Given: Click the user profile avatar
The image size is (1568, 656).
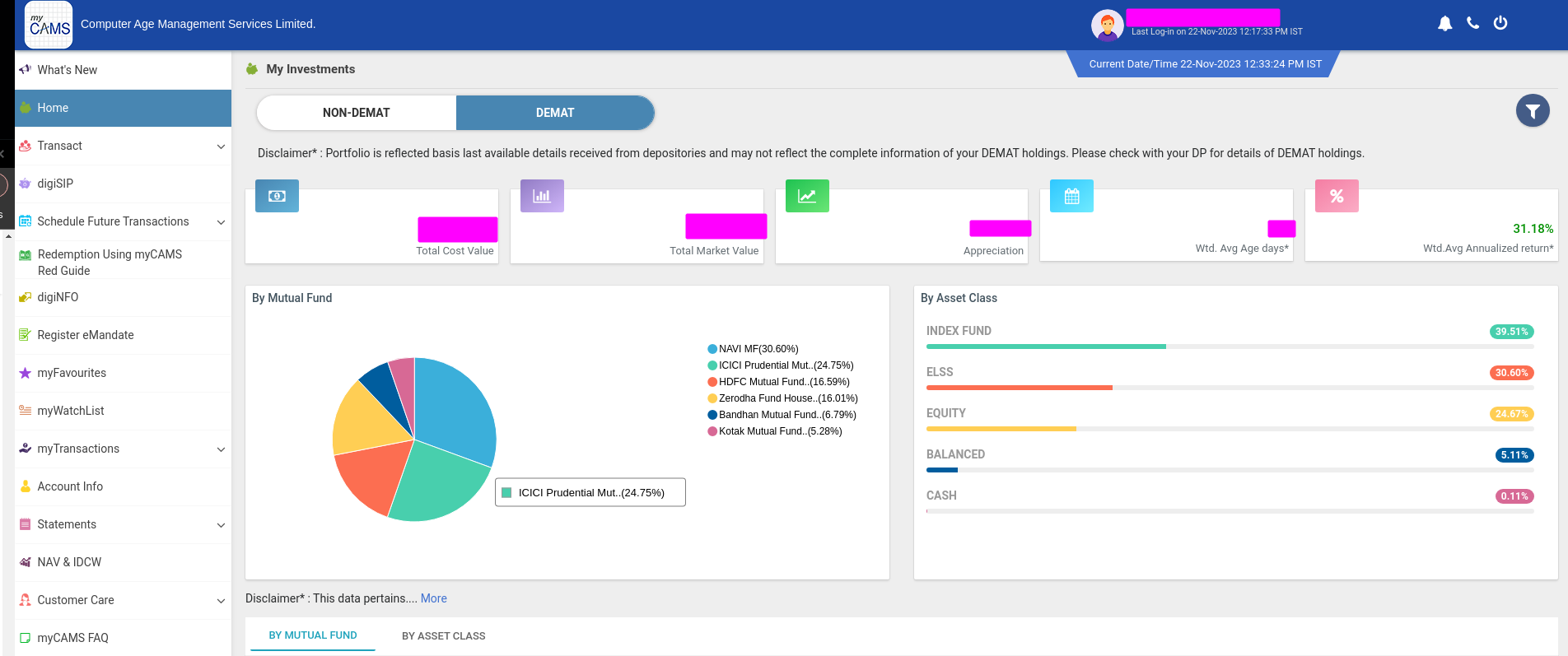Looking at the screenshot, I should coord(1107,26).
